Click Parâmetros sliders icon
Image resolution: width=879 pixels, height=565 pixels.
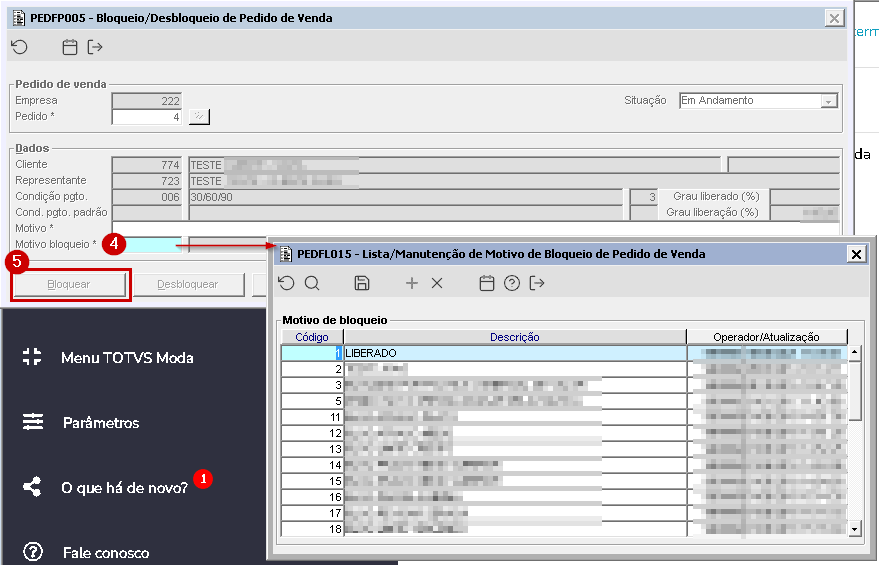click(x=33, y=422)
